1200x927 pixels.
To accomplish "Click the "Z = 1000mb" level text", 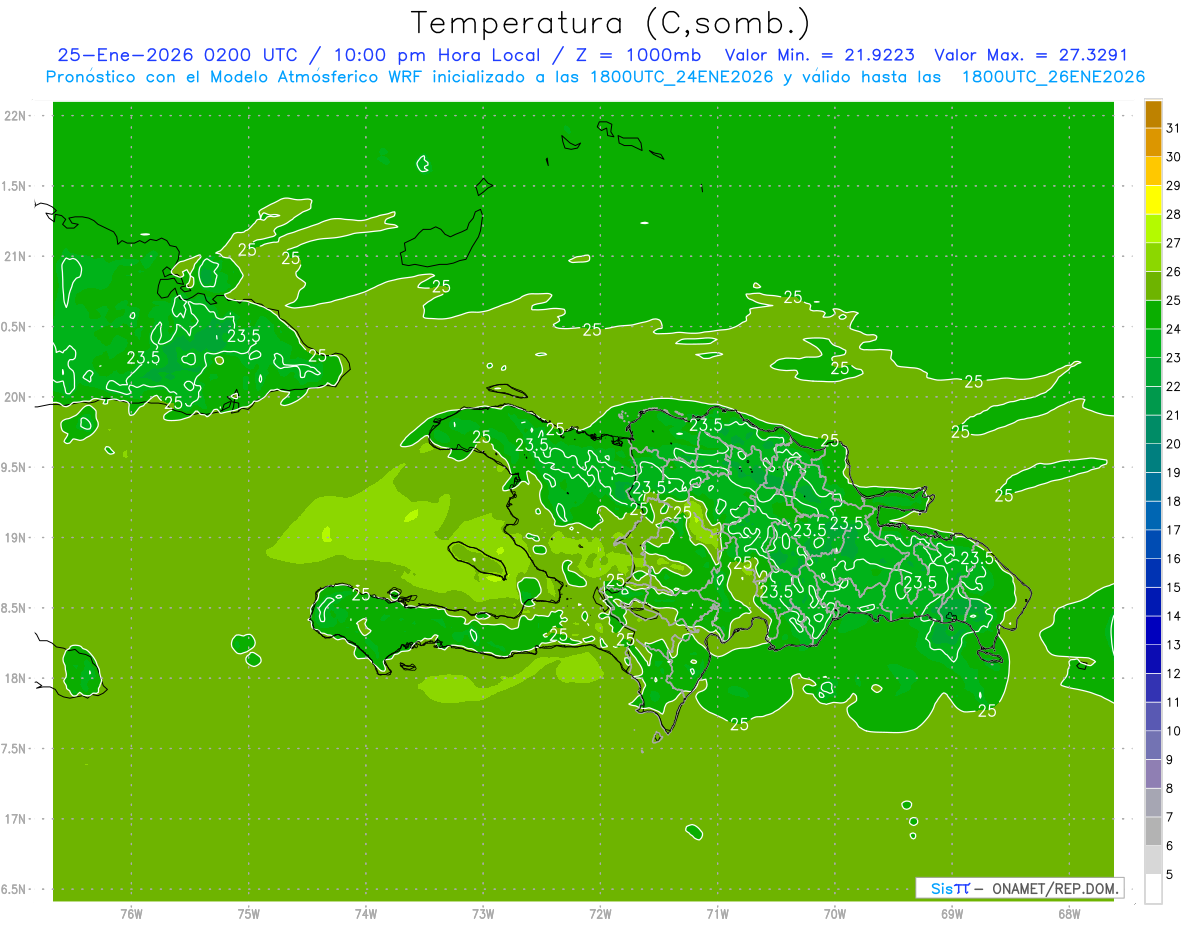I will (x=639, y=55).
